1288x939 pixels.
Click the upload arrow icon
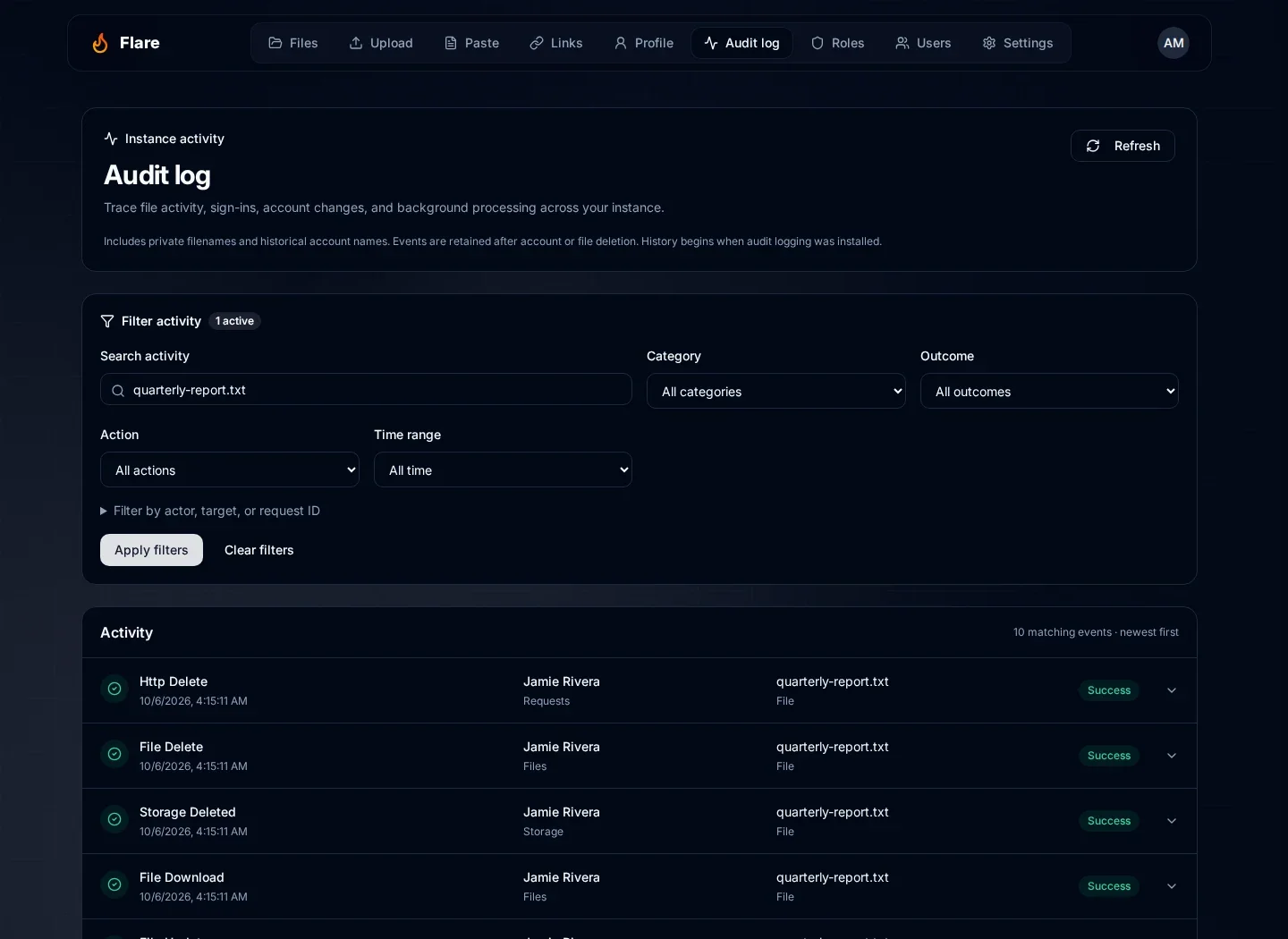[356, 43]
